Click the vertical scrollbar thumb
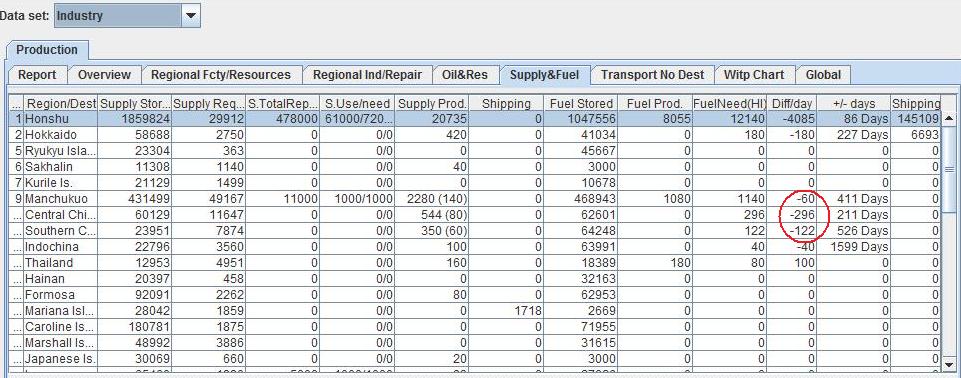This screenshot has width=961, height=378. click(x=949, y=170)
